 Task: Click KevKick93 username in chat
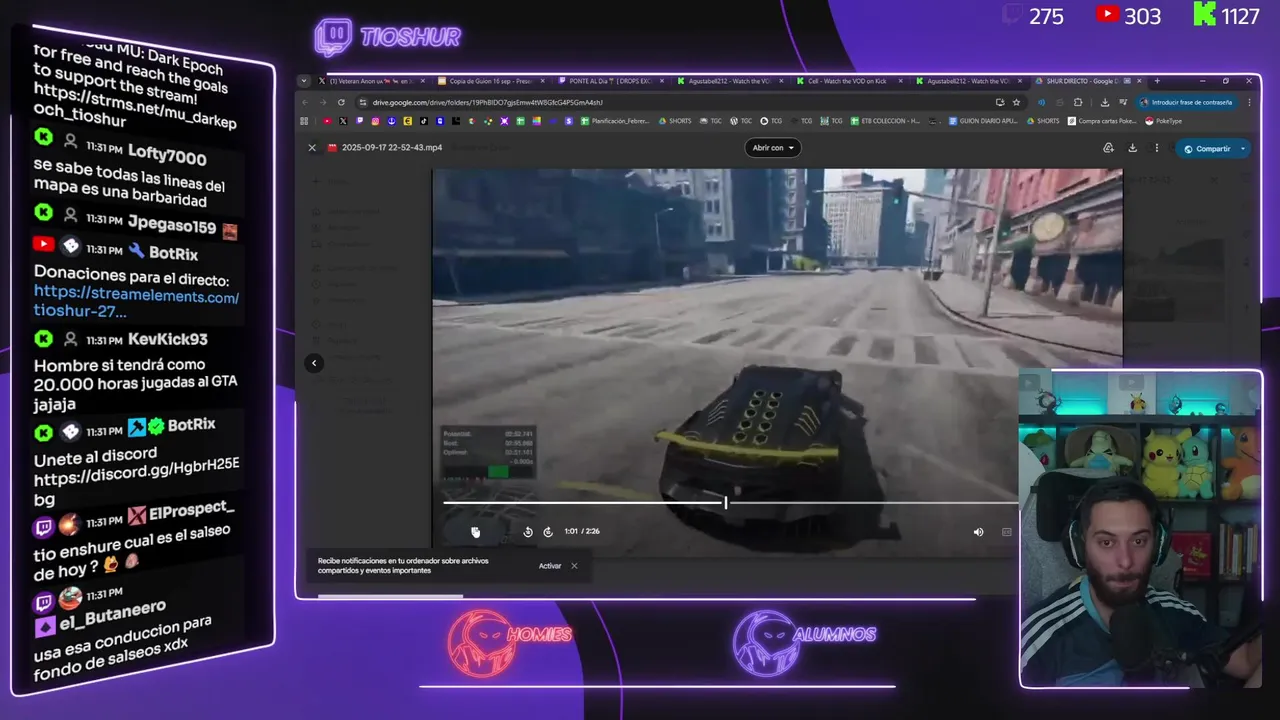[167, 340]
